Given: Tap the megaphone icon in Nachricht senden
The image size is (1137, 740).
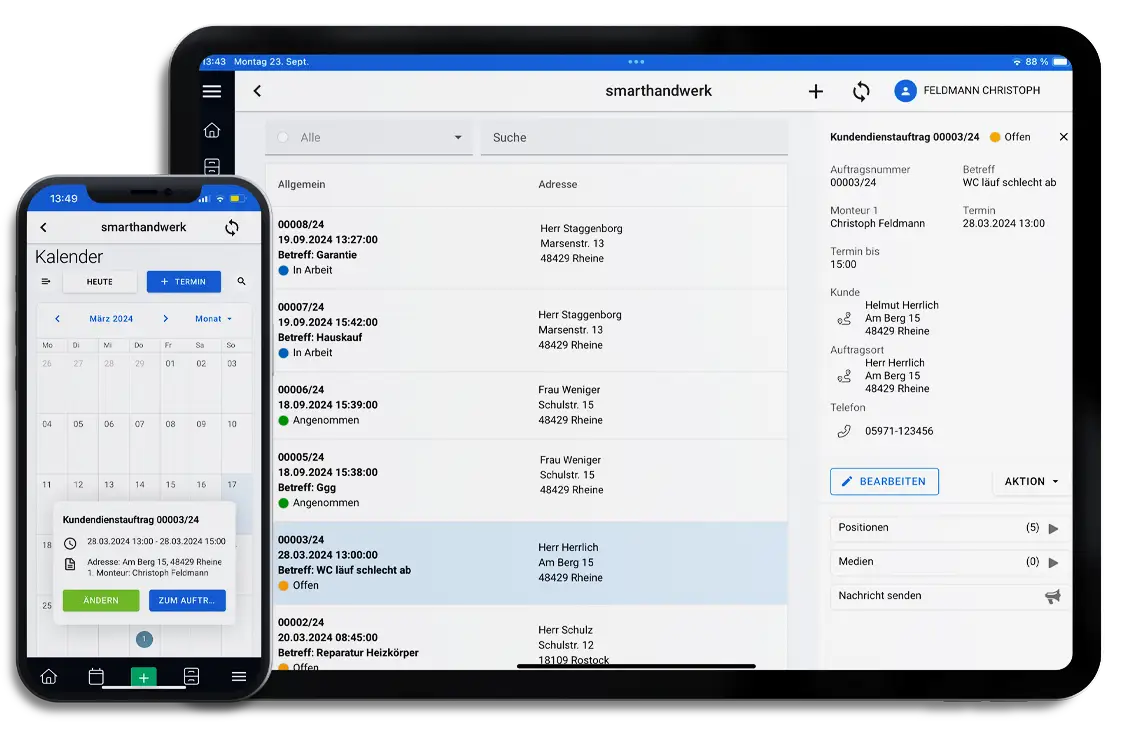Looking at the screenshot, I should click(x=1052, y=596).
